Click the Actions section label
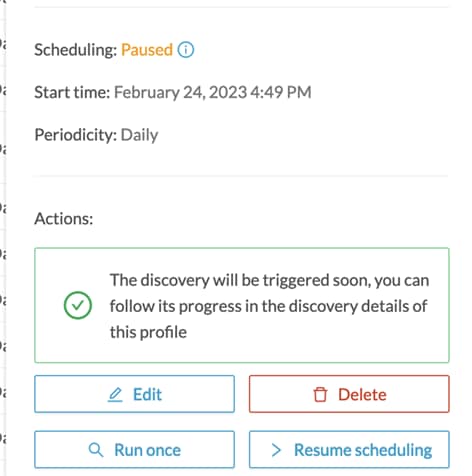This screenshot has height=476, width=472. point(64,219)
